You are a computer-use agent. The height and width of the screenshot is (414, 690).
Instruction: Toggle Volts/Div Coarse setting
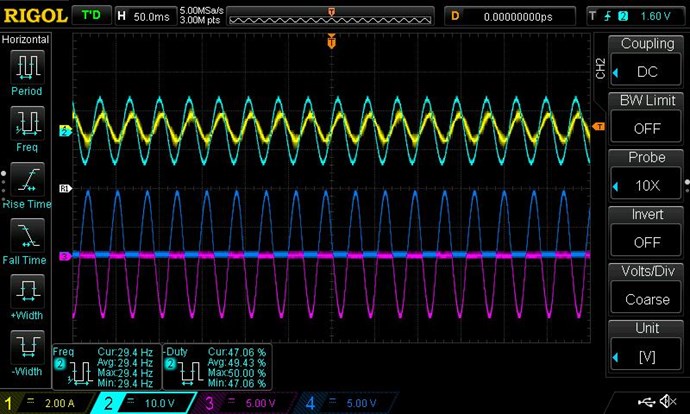647,285
